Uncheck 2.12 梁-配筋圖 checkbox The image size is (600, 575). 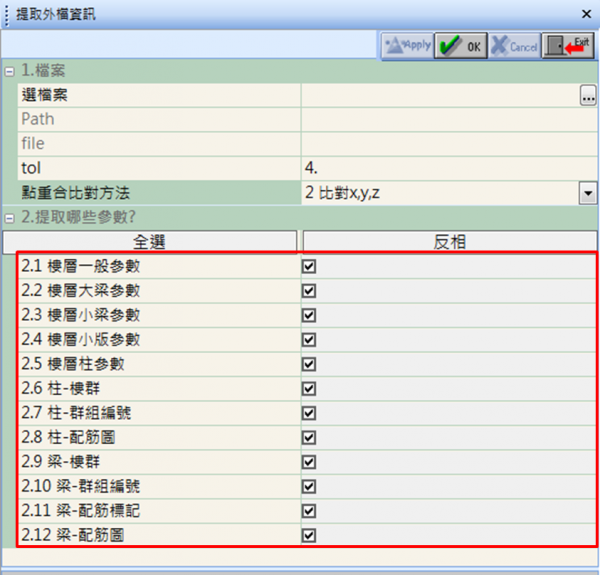pyautogui.click(x=309, y=535)
